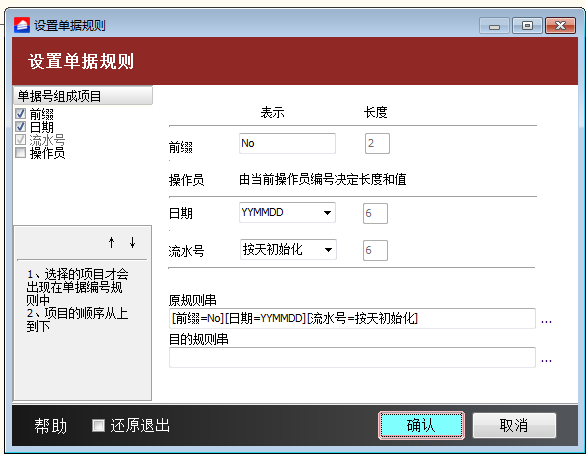The image size is (586, 454).
Task: Open the 流水号 按天初始化 dropdown
Action: 288,250
